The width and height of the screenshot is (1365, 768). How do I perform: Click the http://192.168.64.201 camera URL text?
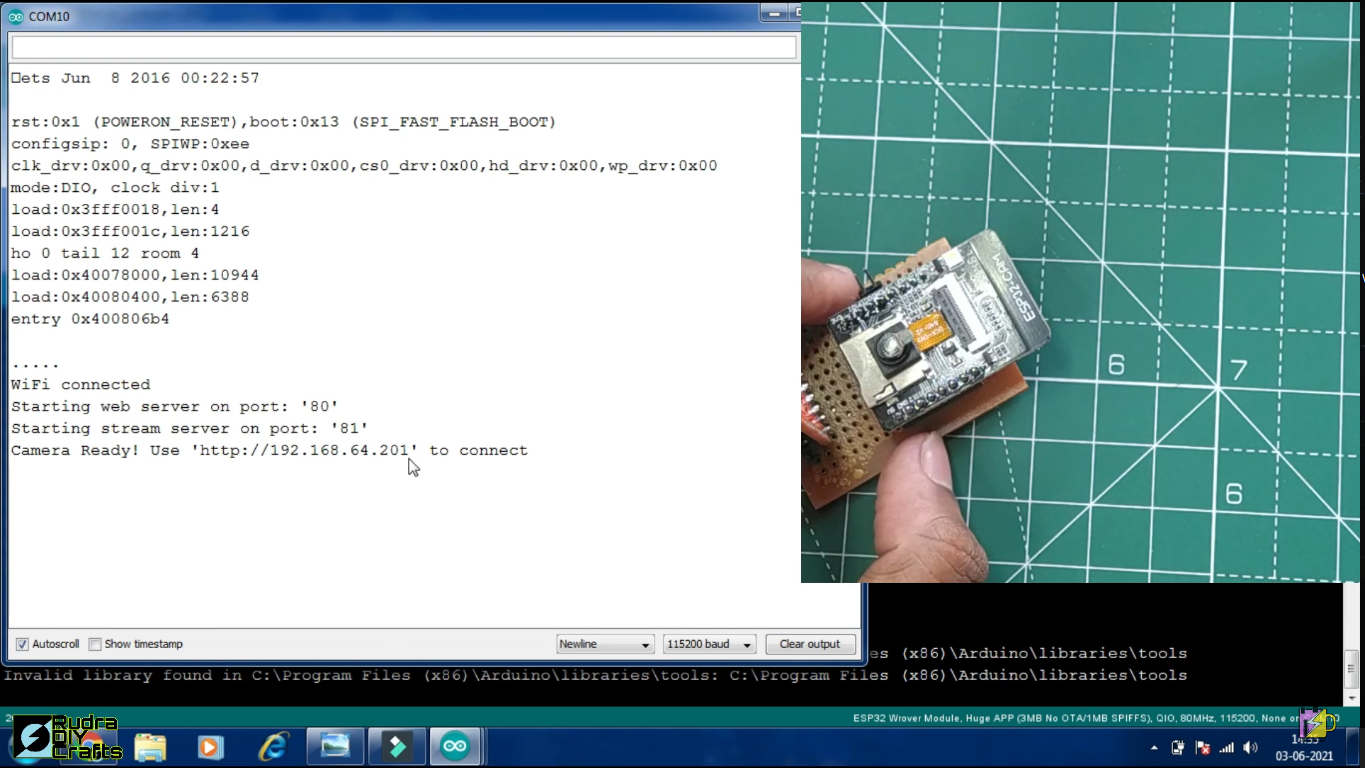[304, 451]
